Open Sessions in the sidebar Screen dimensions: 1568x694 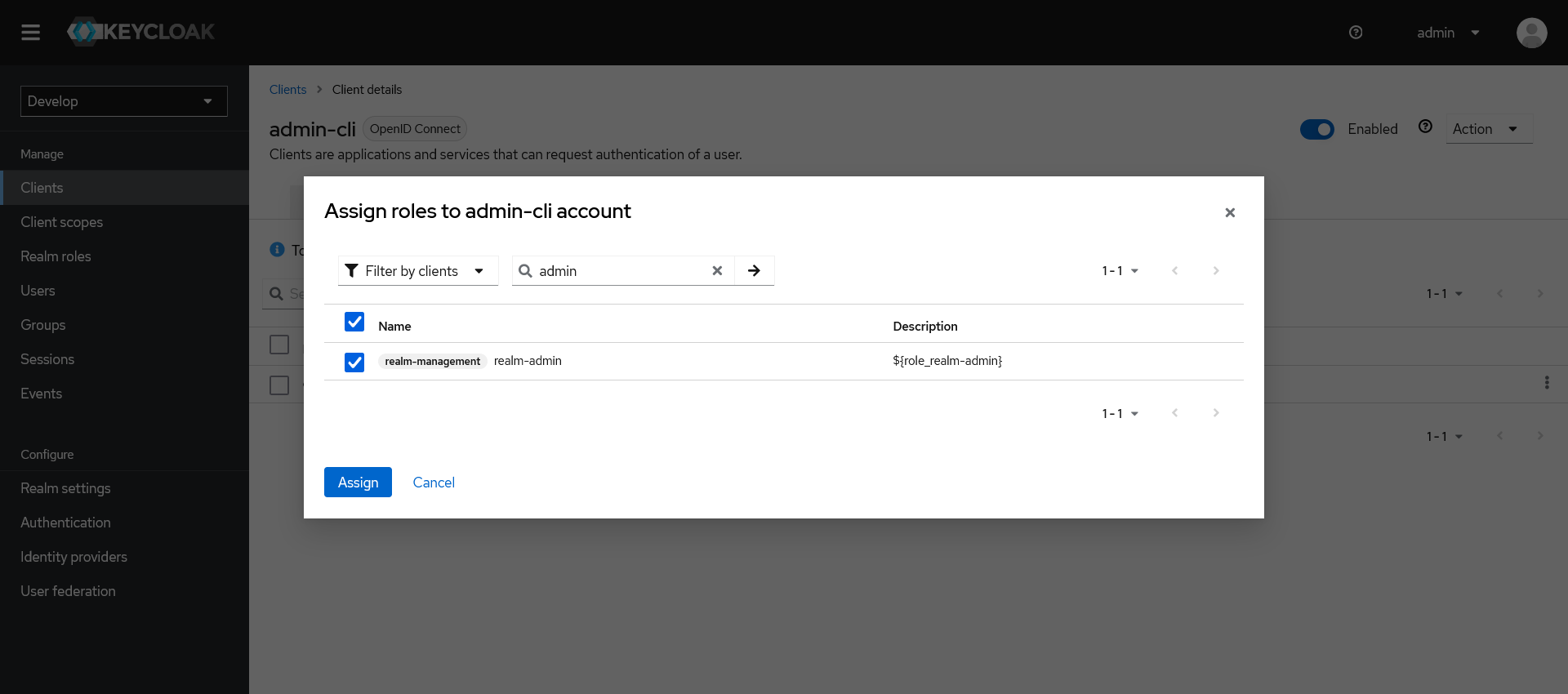point(124,359)
